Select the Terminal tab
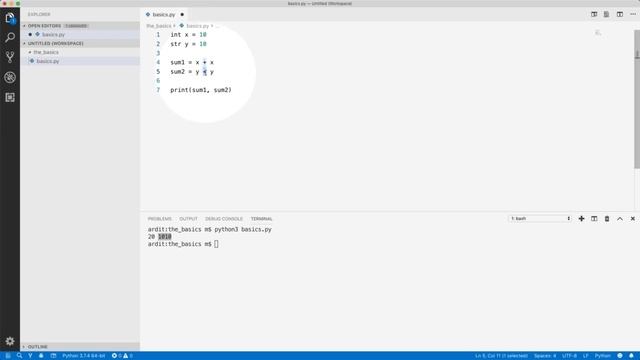 [261, 219]
